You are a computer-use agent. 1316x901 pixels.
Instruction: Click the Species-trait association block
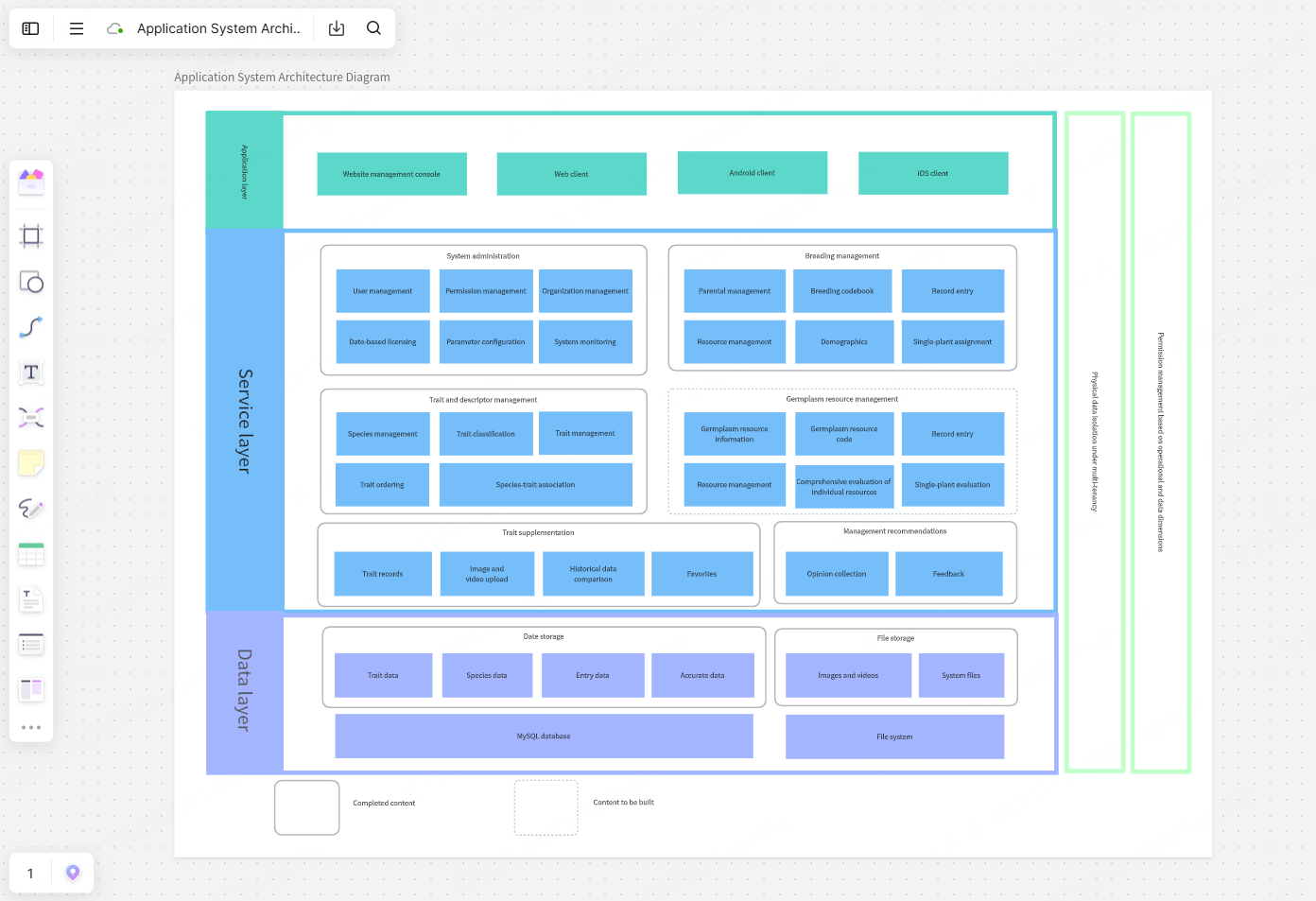coord(536,485)
